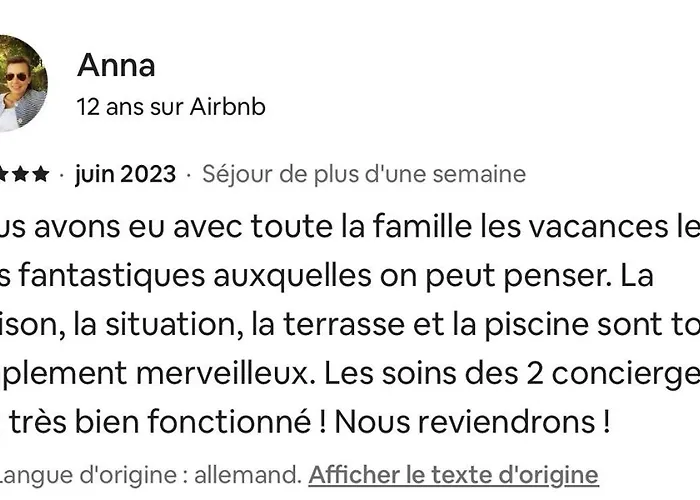Click the word "fantastiques" in the review
The height and width of the screenshot is (500, 700).
coord(100,275)
